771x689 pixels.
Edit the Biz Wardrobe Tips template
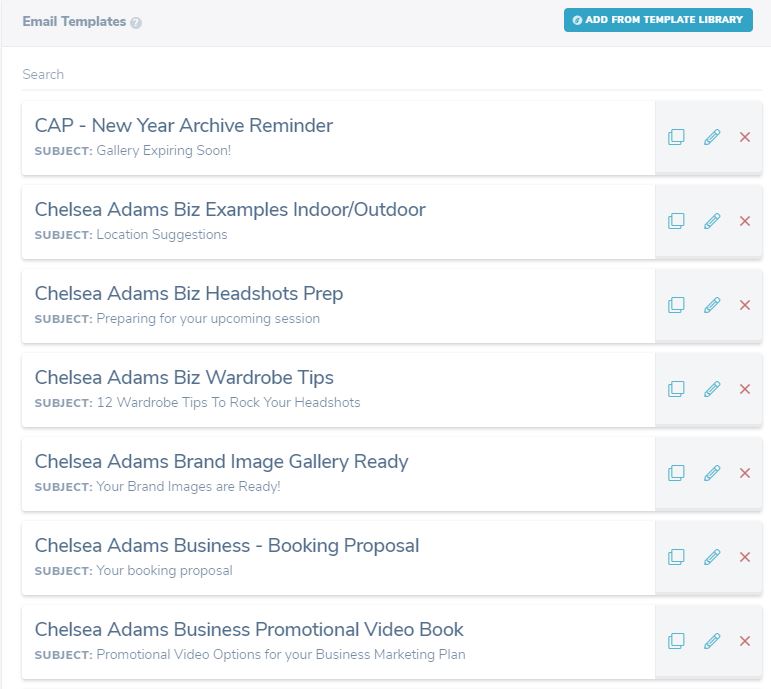(x=712, y=389)
